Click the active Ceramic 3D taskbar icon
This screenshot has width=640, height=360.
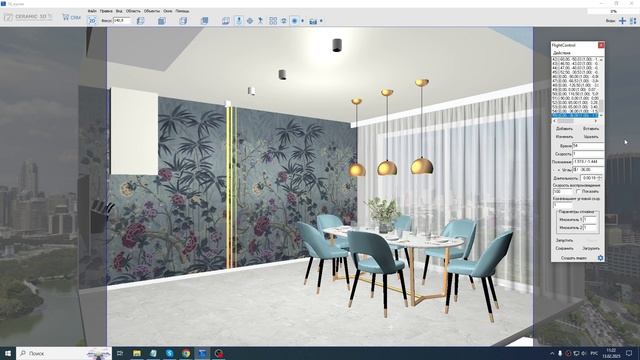[x=202, y=353]
